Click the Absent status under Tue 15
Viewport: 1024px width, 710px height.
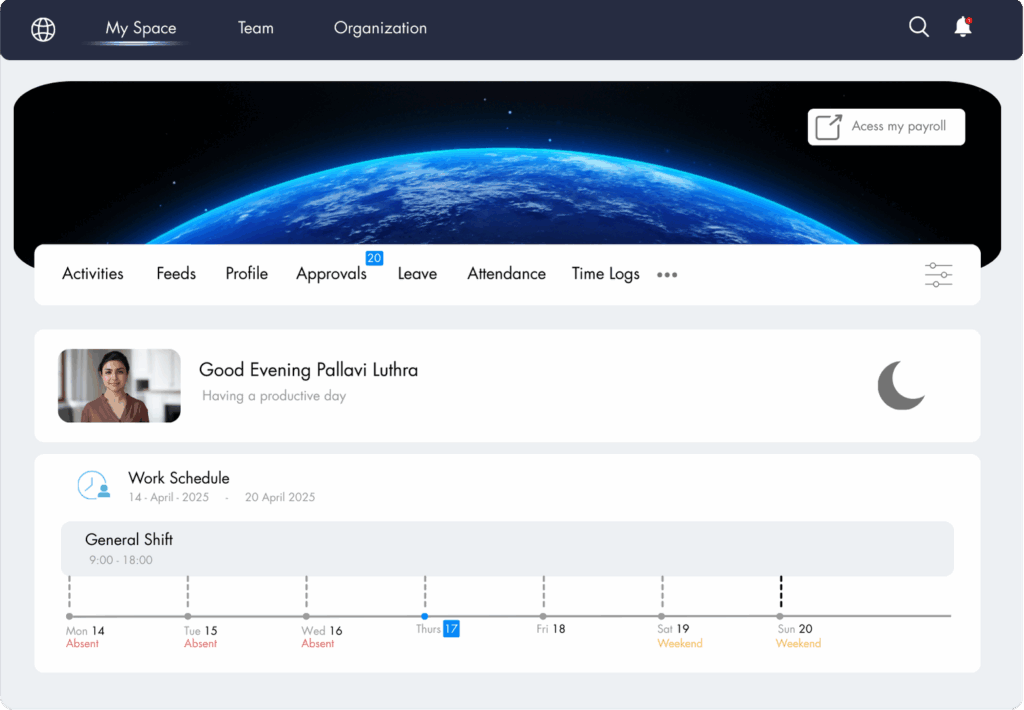click(x=200, y=643)
